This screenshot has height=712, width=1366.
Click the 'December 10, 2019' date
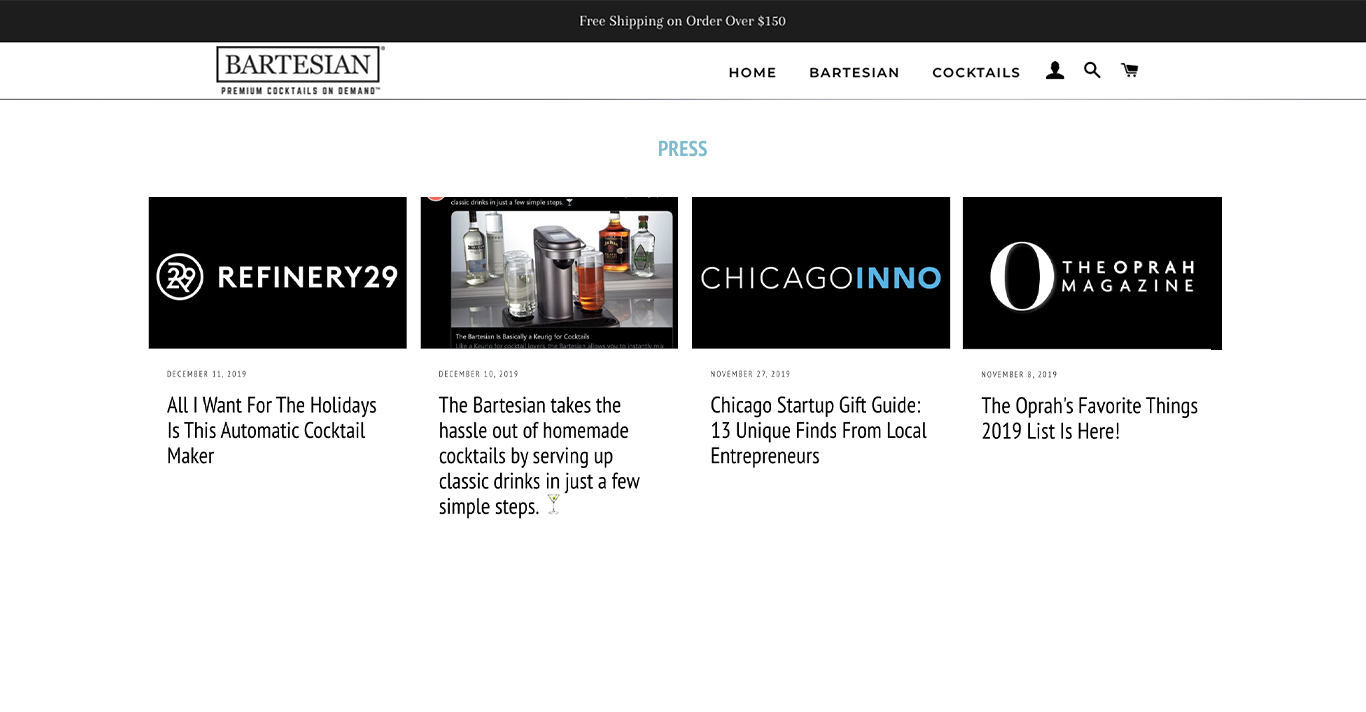[x=479, y=374]
